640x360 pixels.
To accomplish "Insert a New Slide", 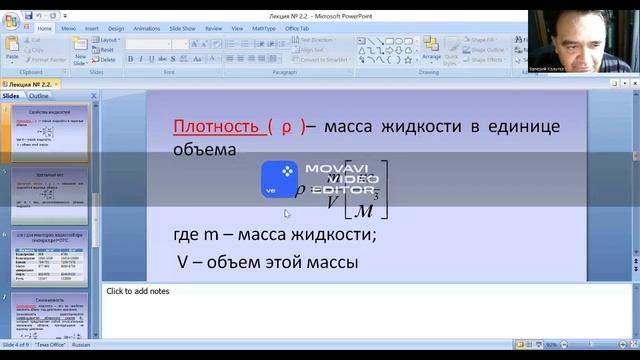I will [x=80, y=51].
